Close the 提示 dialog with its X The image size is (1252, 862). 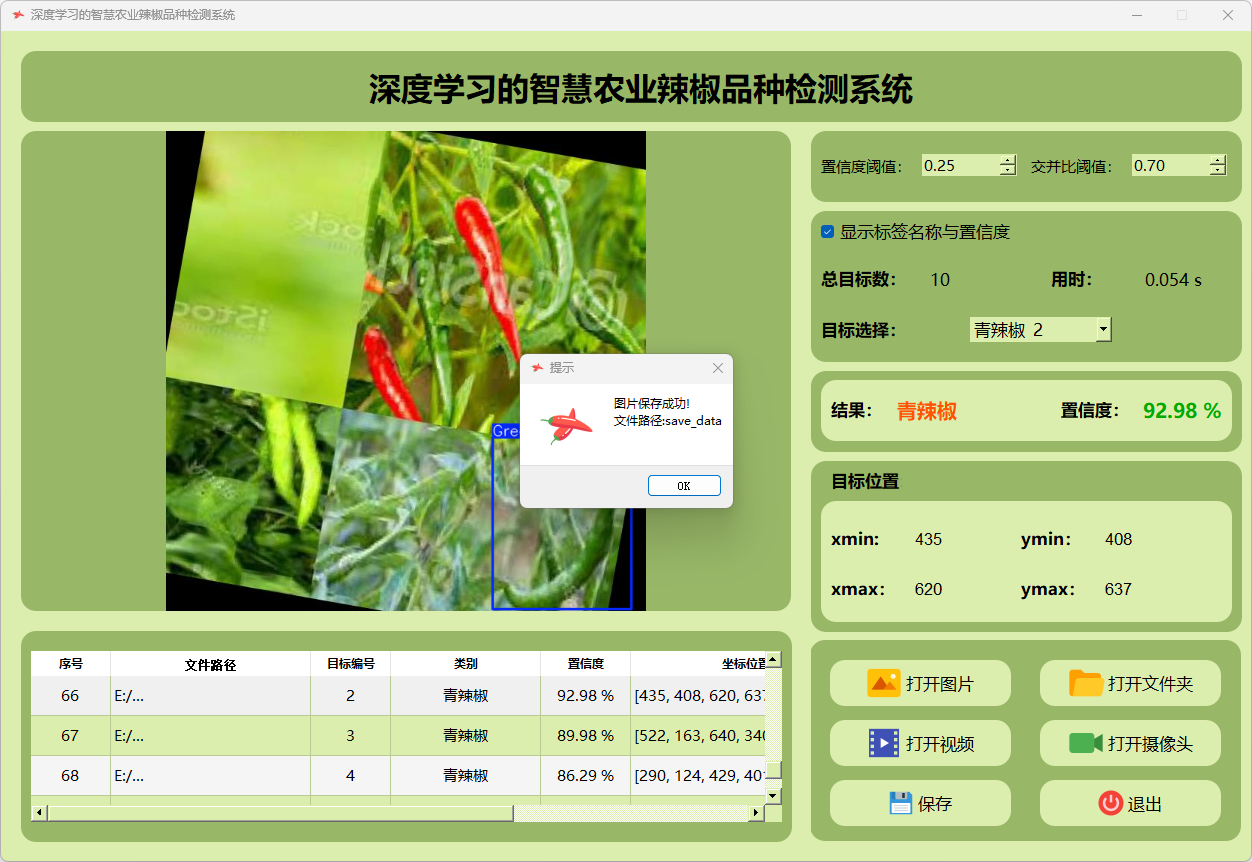point(718,368)
